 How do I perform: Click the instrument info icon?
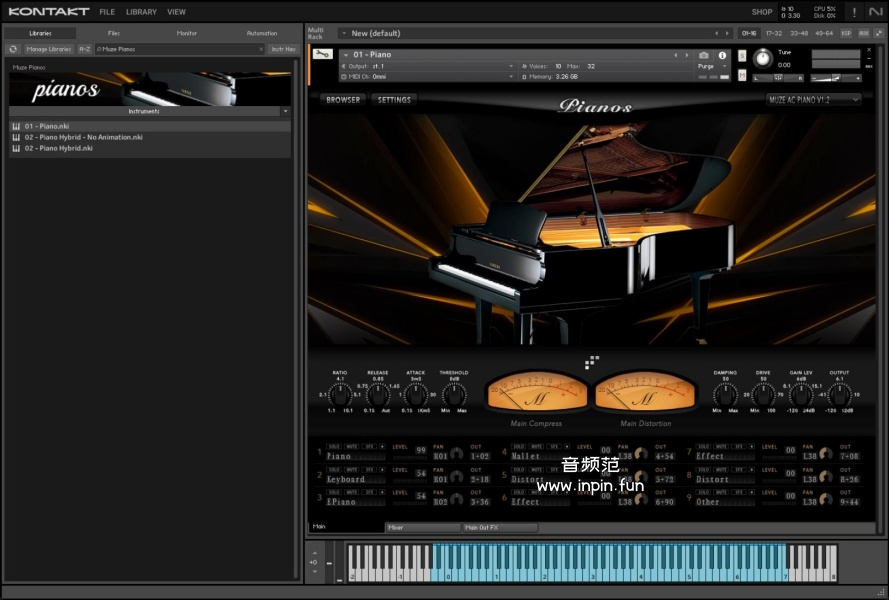pos(723,55)
